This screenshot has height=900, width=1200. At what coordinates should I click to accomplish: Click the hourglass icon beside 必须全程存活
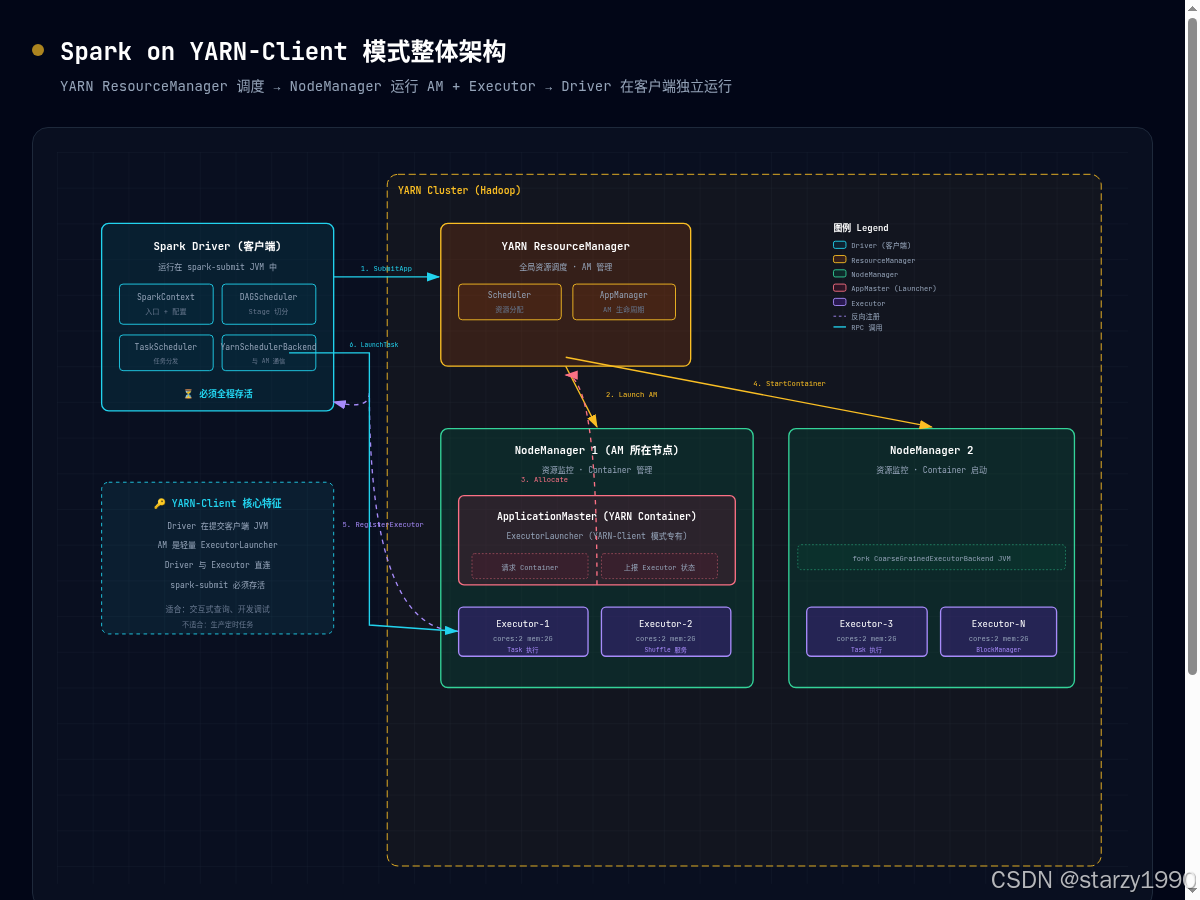188,394
